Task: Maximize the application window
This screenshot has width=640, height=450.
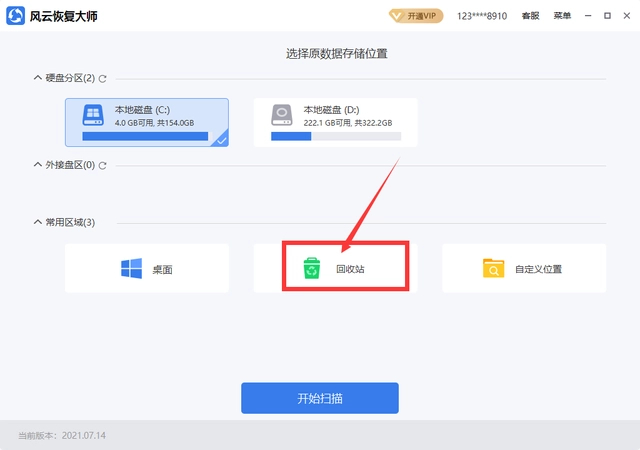Action: coord(607,16)
